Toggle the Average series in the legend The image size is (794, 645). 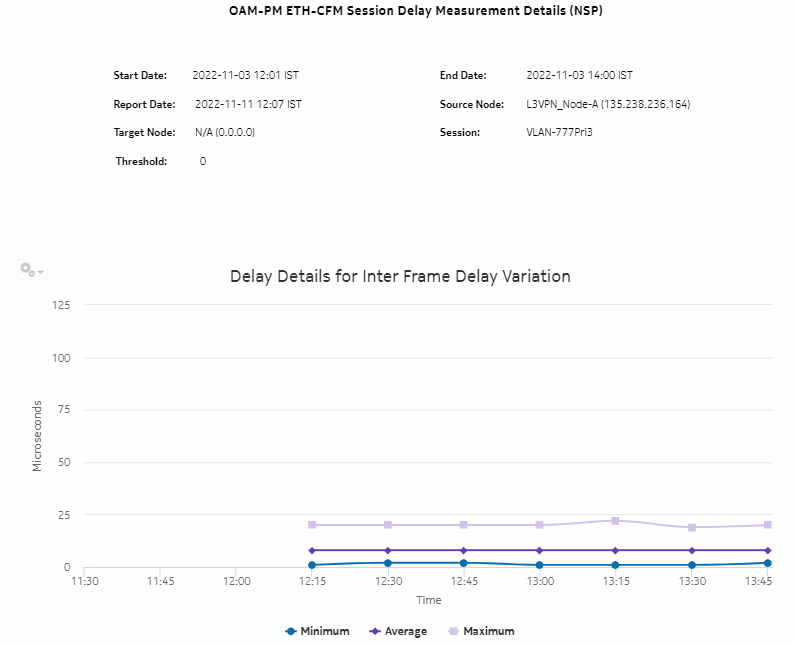click(399, 631)
